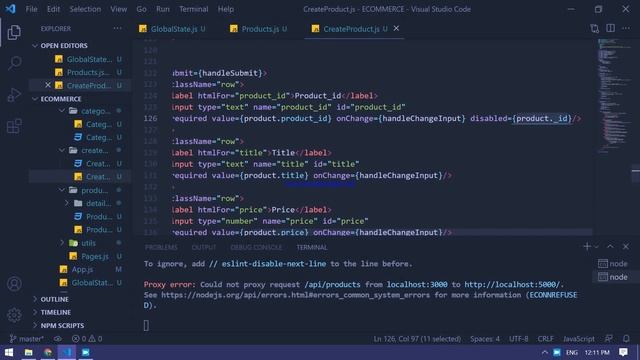Open File Explorer from the taskbar
This screenshot has width=640, height=360.
(x=28, y=352)
